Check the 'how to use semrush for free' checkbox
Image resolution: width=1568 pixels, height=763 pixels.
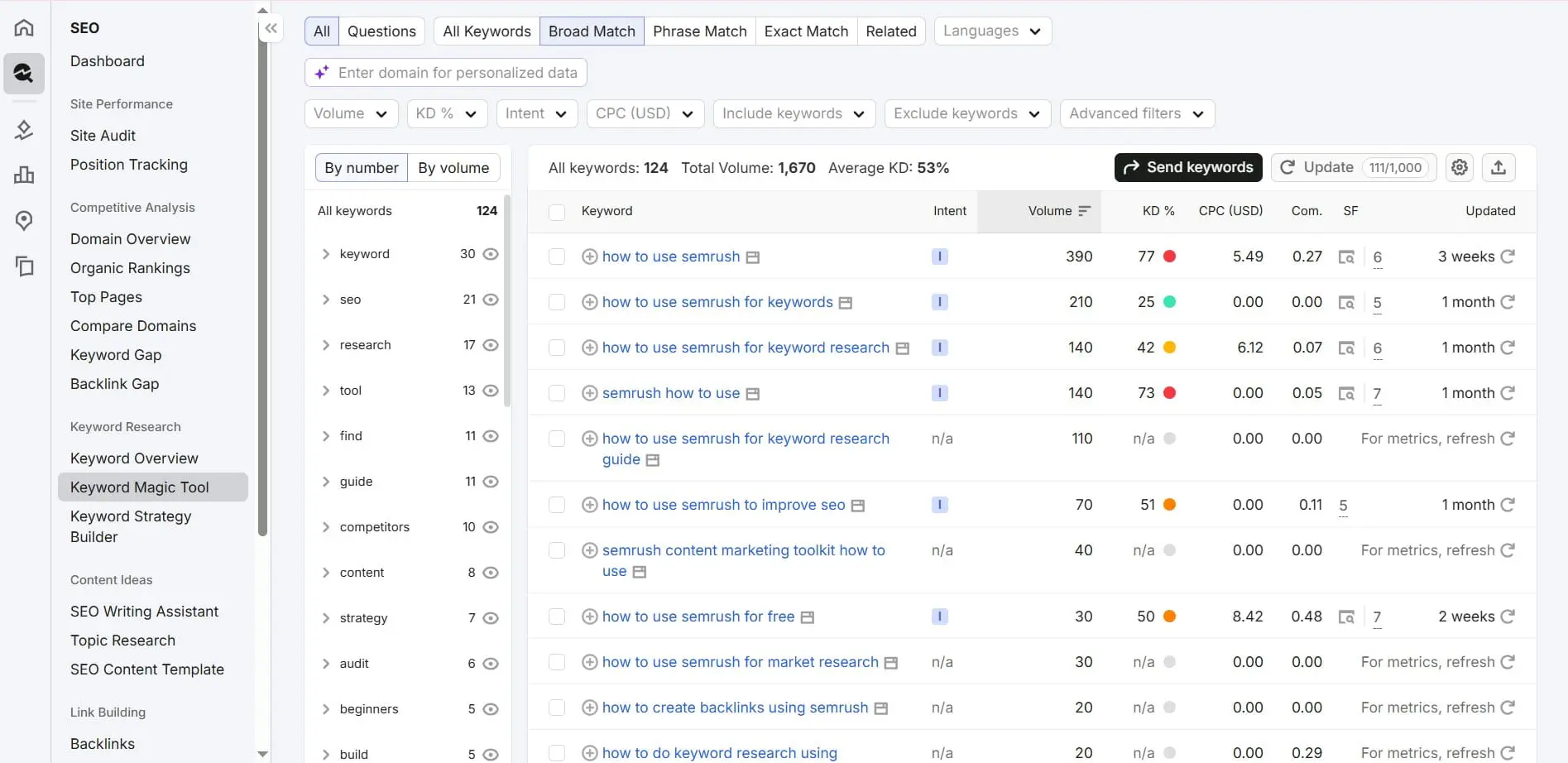[x=557, y=617]
